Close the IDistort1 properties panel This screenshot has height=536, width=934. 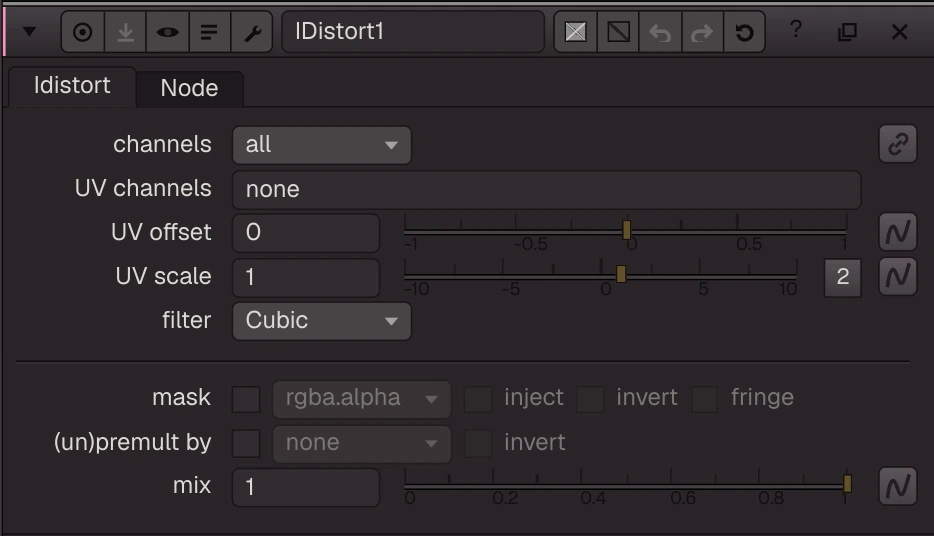coord(899,32)
